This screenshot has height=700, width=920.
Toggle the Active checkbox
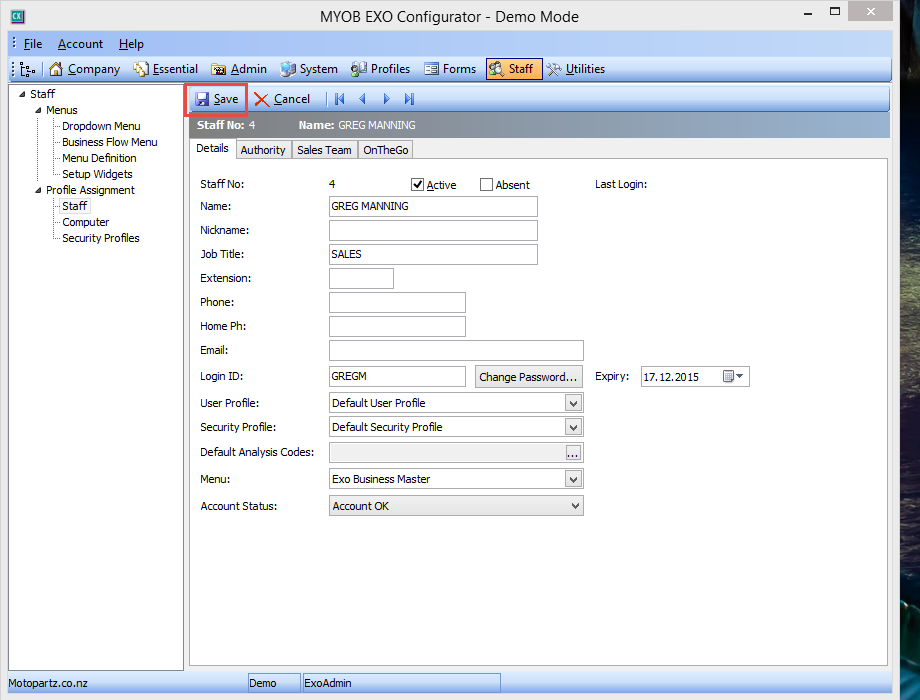click(417, 185)
